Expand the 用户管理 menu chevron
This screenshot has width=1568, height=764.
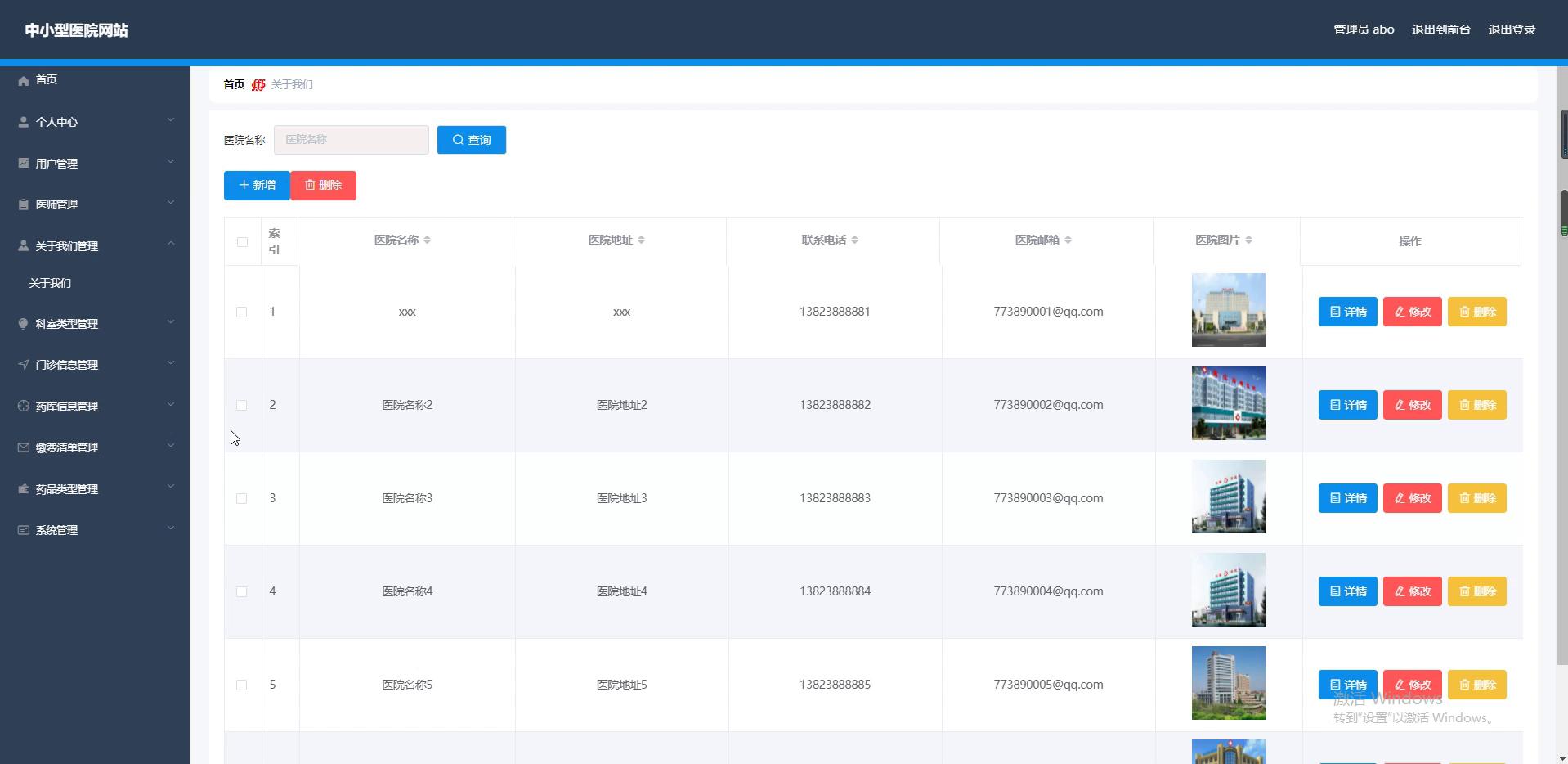[171, 162]
